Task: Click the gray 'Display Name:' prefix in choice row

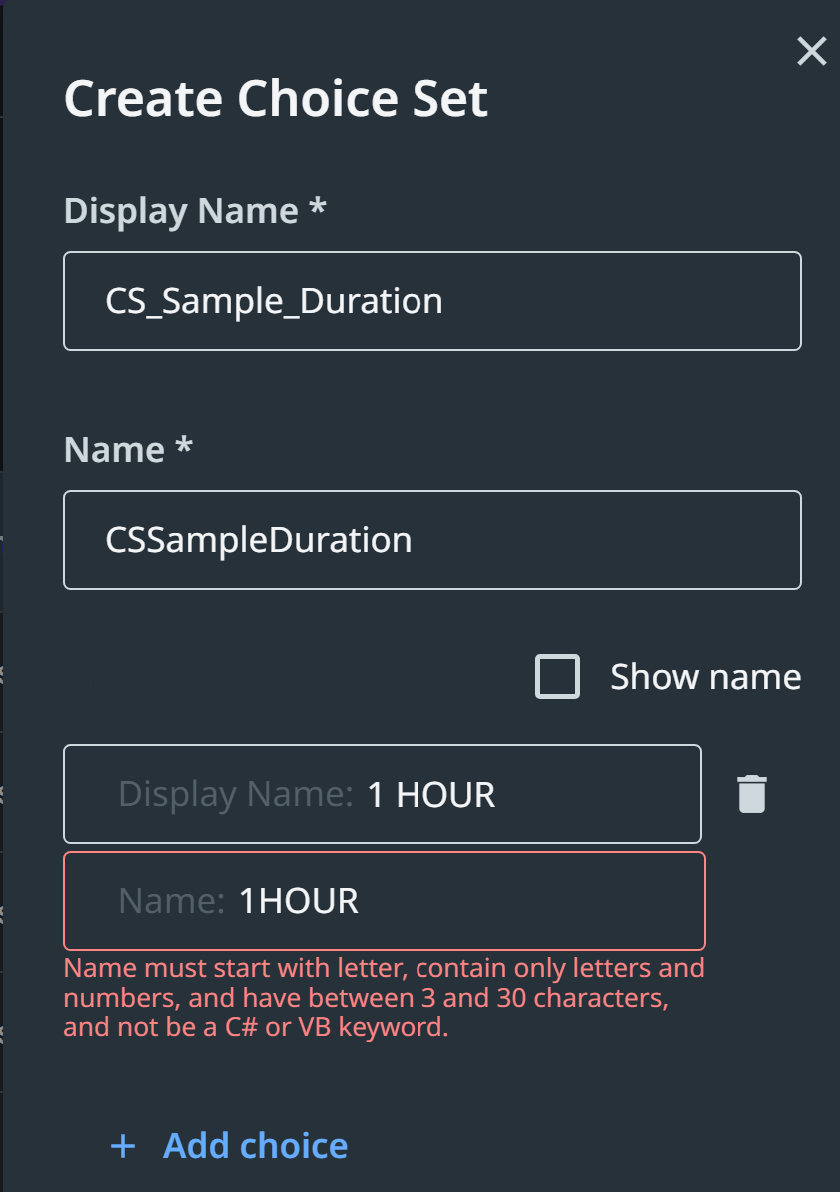Action: click(x=236, y=795)
